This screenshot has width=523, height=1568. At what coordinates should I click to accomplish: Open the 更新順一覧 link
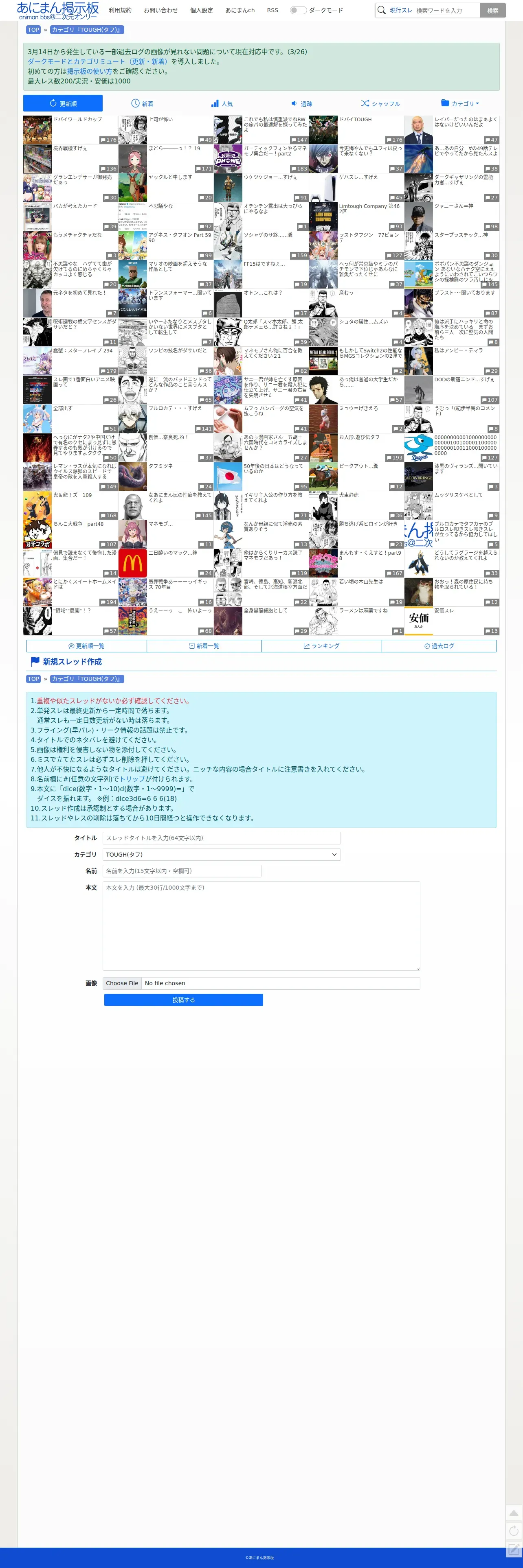(86, 646)
